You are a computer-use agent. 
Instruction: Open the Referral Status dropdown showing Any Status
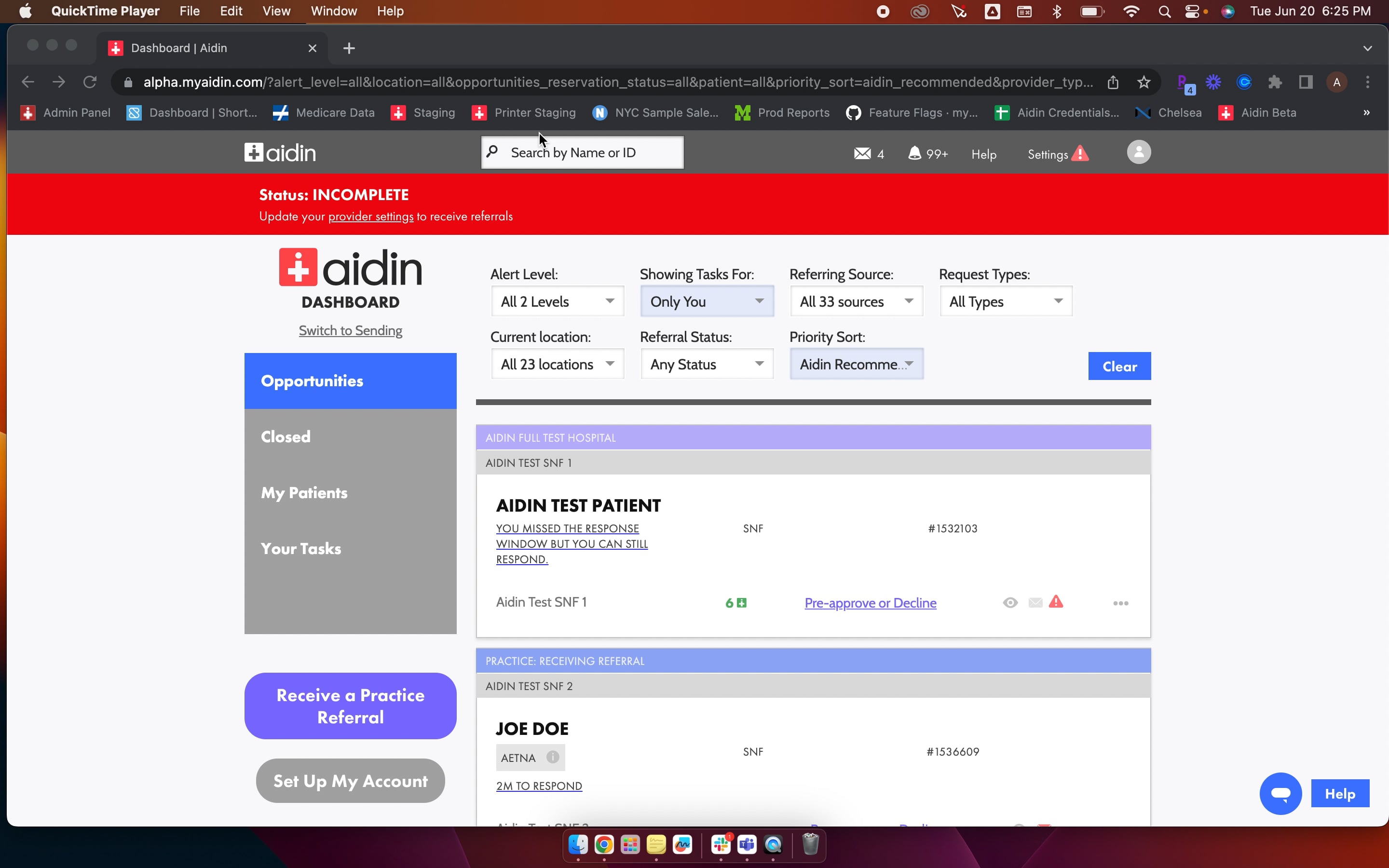[x=707, y=364]
